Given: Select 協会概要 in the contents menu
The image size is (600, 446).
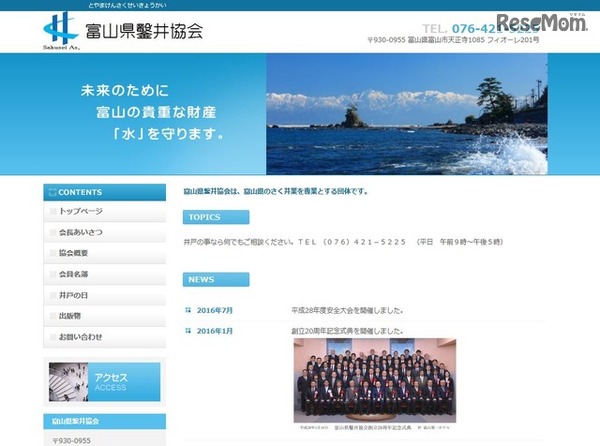Looking at the screenshot, I should (104, 253).
